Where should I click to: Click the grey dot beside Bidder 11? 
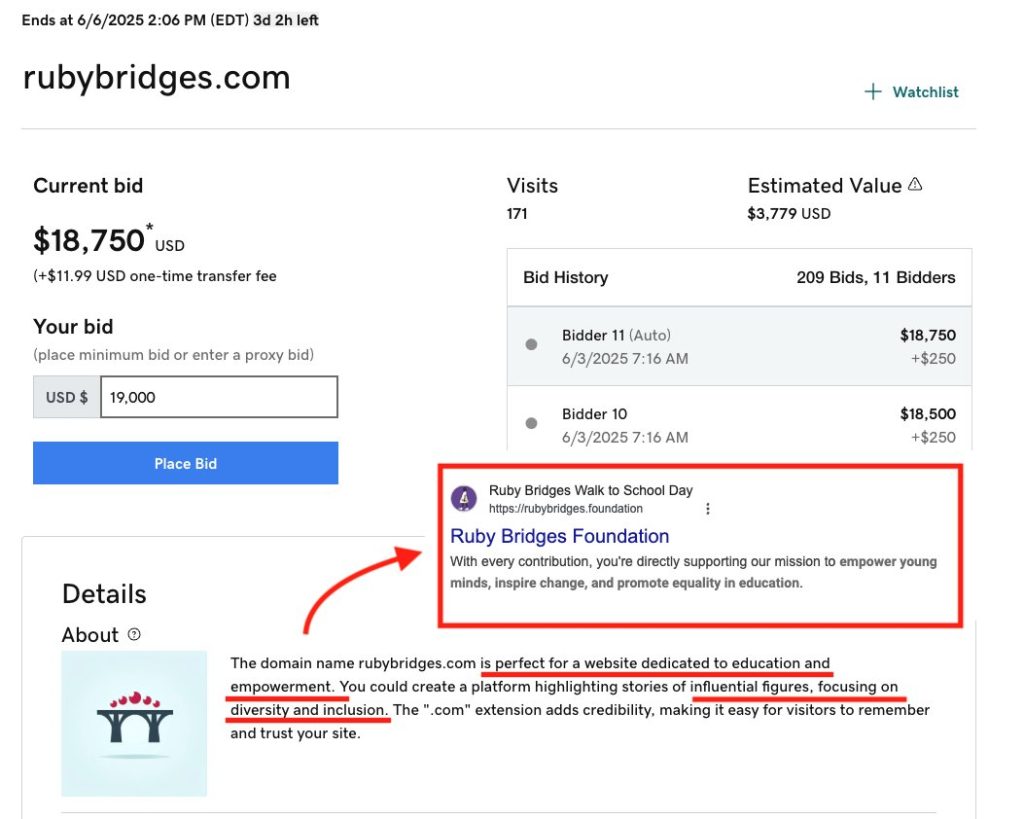tap(532, 345)
